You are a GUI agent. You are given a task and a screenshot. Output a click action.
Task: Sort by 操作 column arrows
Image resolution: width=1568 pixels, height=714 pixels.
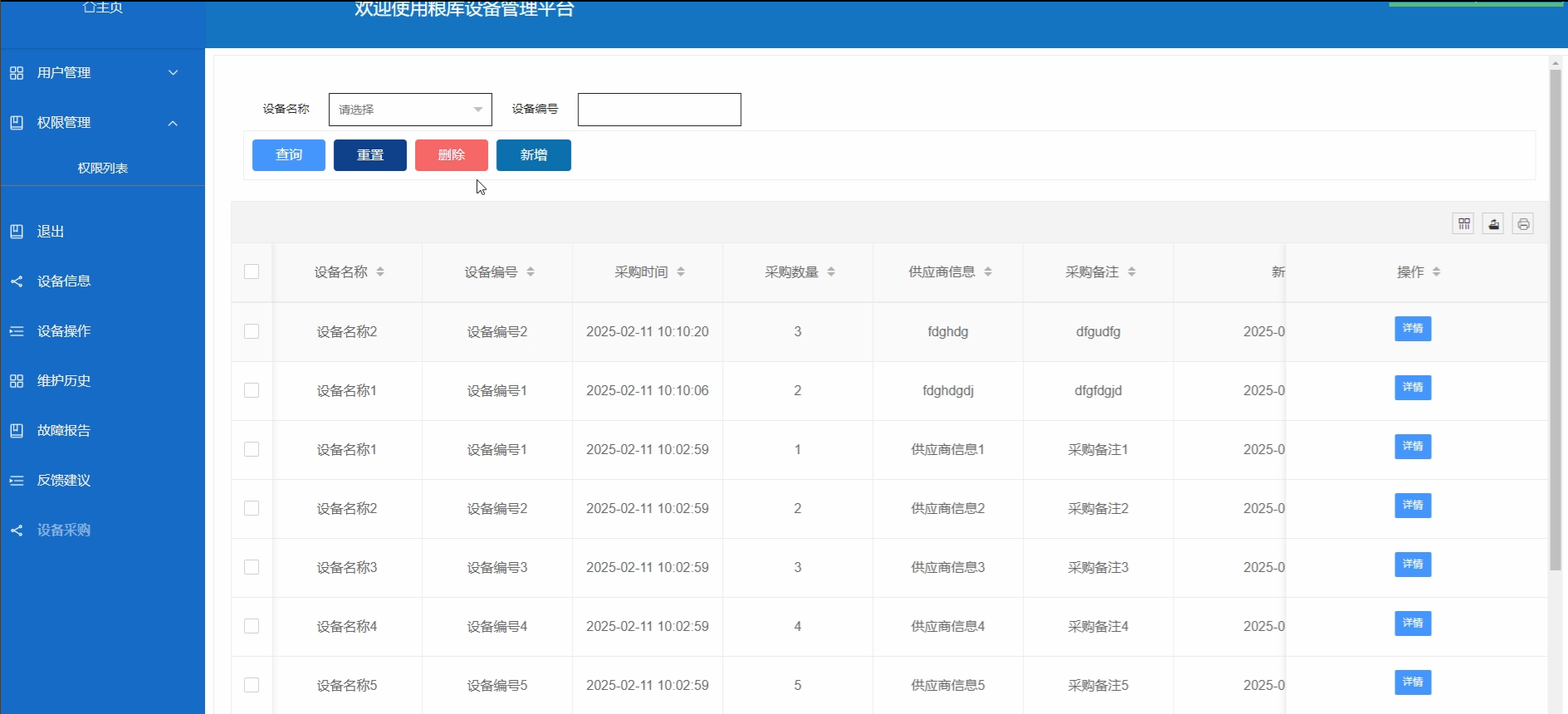tap(1436, 272)
